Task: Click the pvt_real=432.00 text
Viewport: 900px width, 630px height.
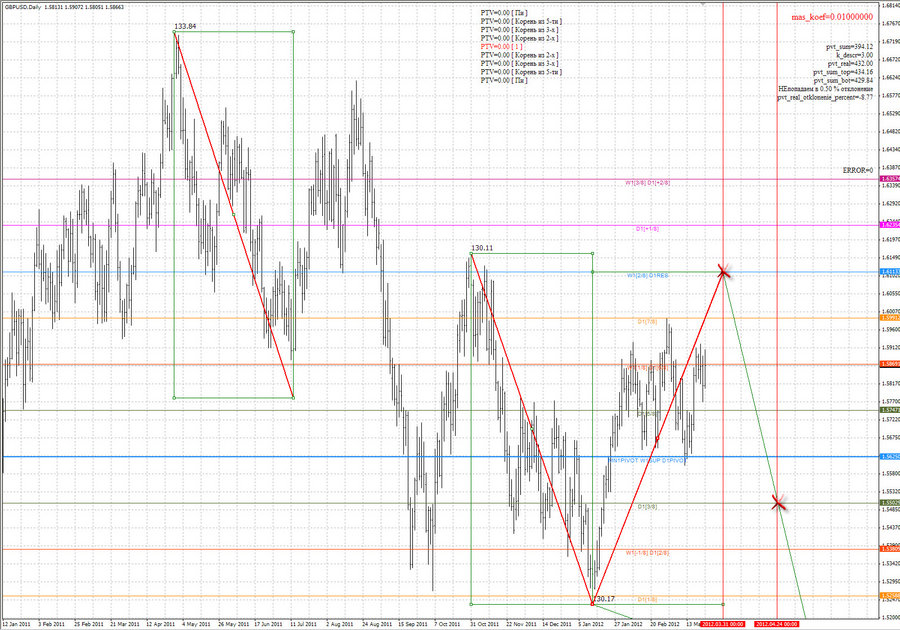Action: (851, 64)
